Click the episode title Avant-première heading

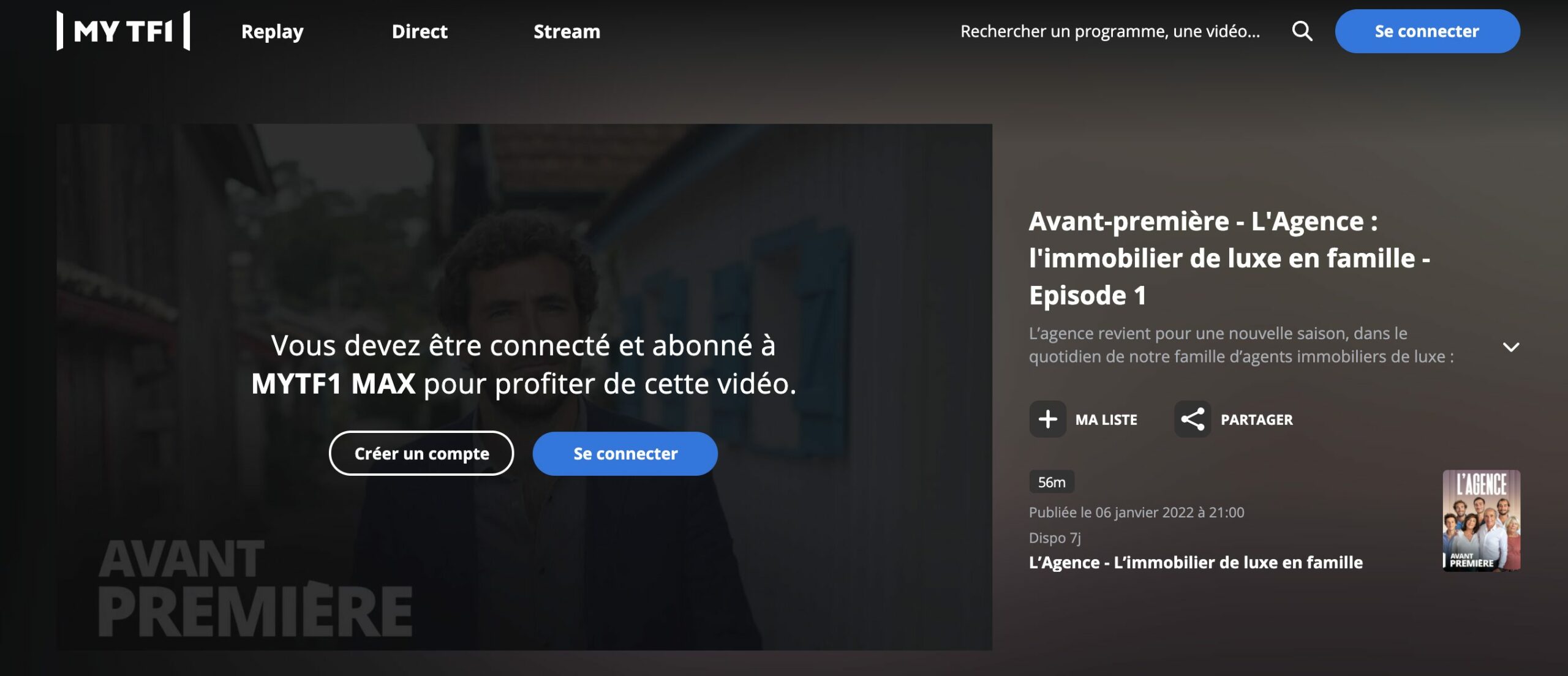1229,258
